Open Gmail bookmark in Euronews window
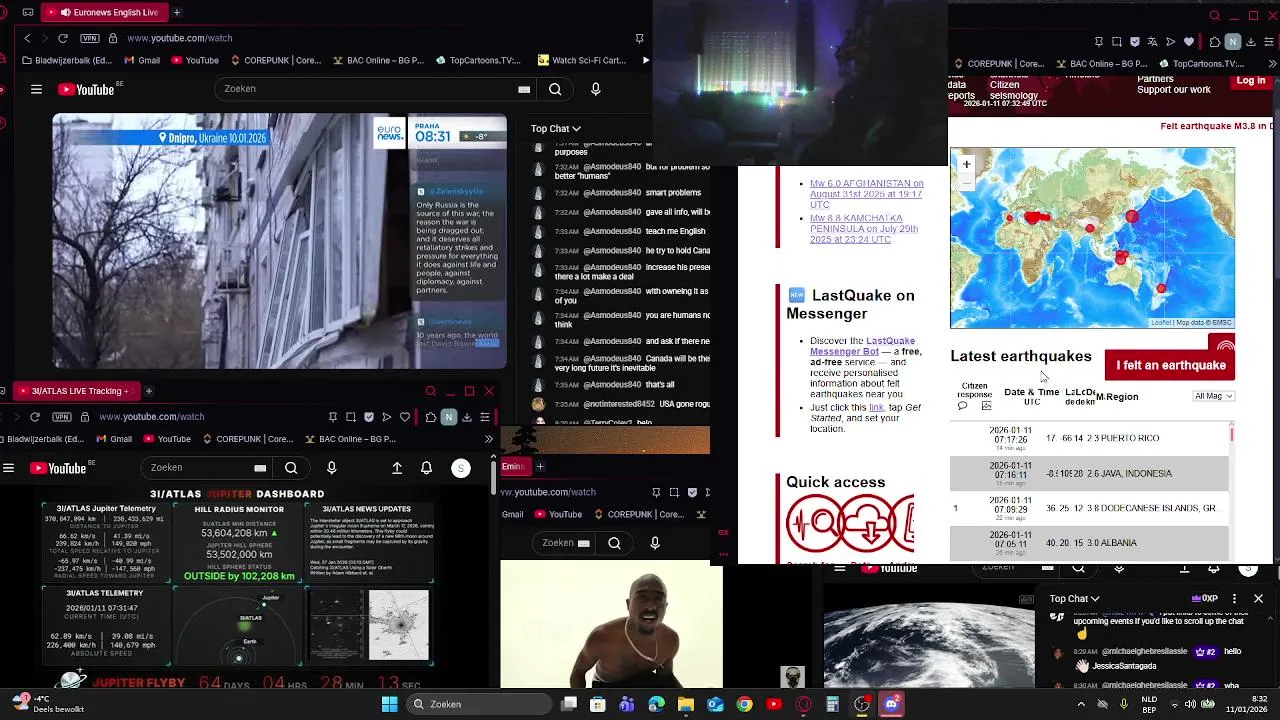 coord(141,60)
